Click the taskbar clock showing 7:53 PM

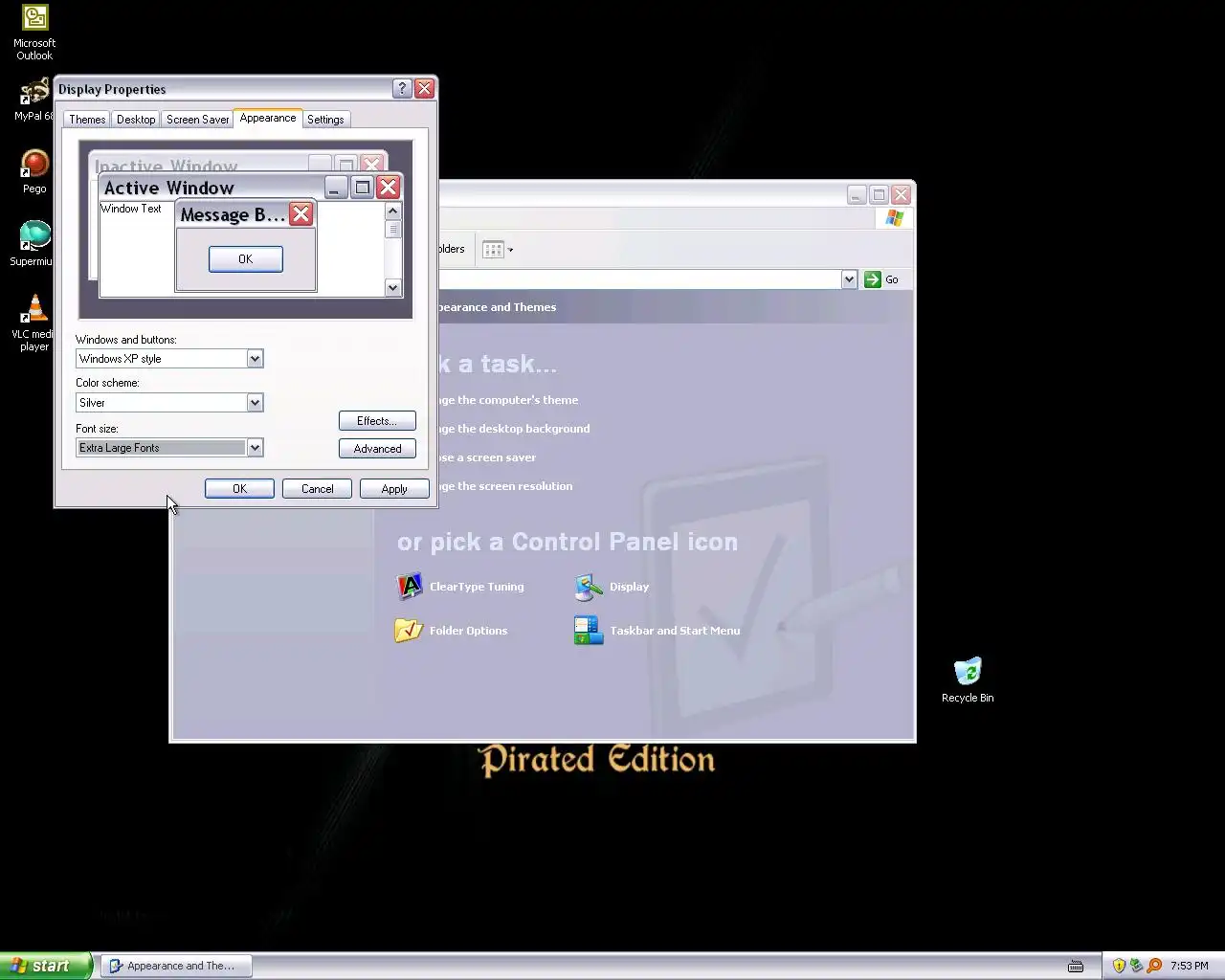point(1189,966)
